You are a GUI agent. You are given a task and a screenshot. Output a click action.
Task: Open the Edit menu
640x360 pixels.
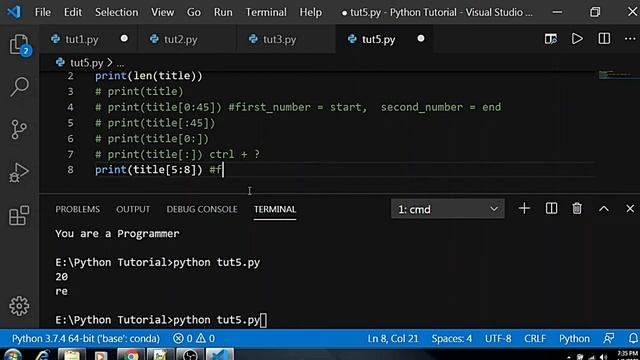73,12
